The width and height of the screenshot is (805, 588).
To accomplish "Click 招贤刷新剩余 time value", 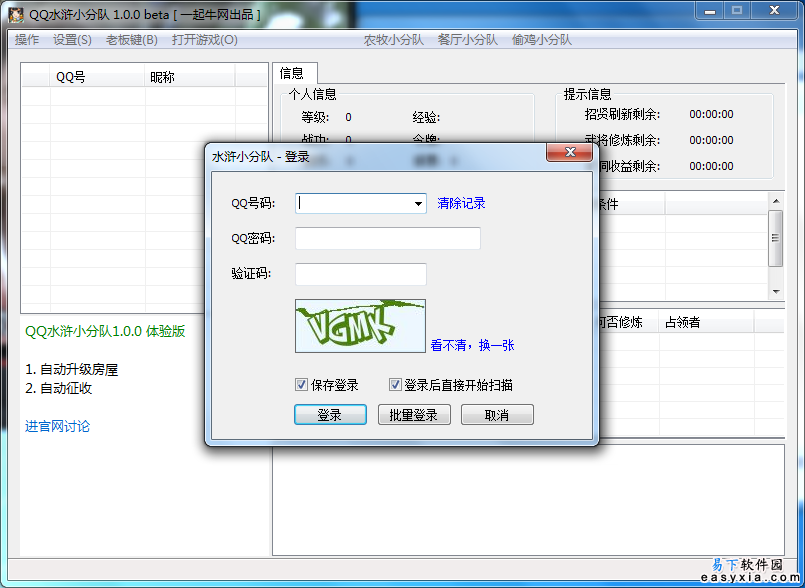I will click(711, 115).
